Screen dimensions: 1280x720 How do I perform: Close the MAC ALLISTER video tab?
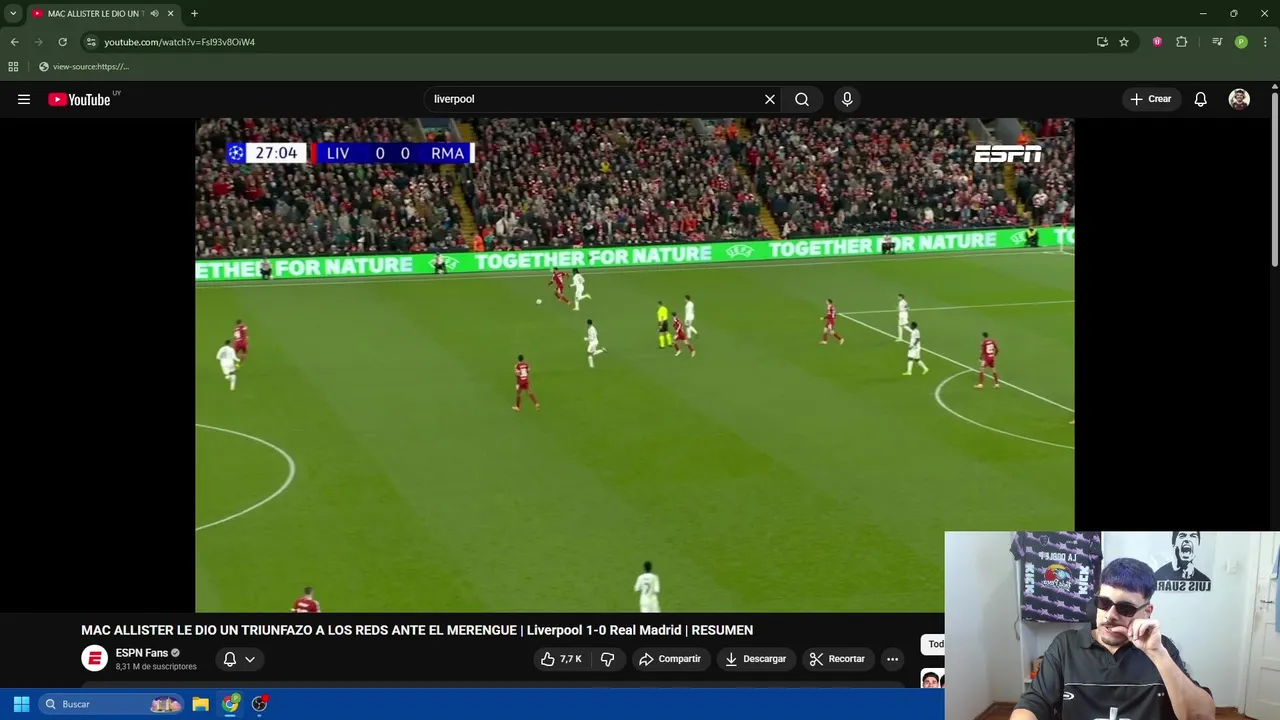(x=170, y=13)
